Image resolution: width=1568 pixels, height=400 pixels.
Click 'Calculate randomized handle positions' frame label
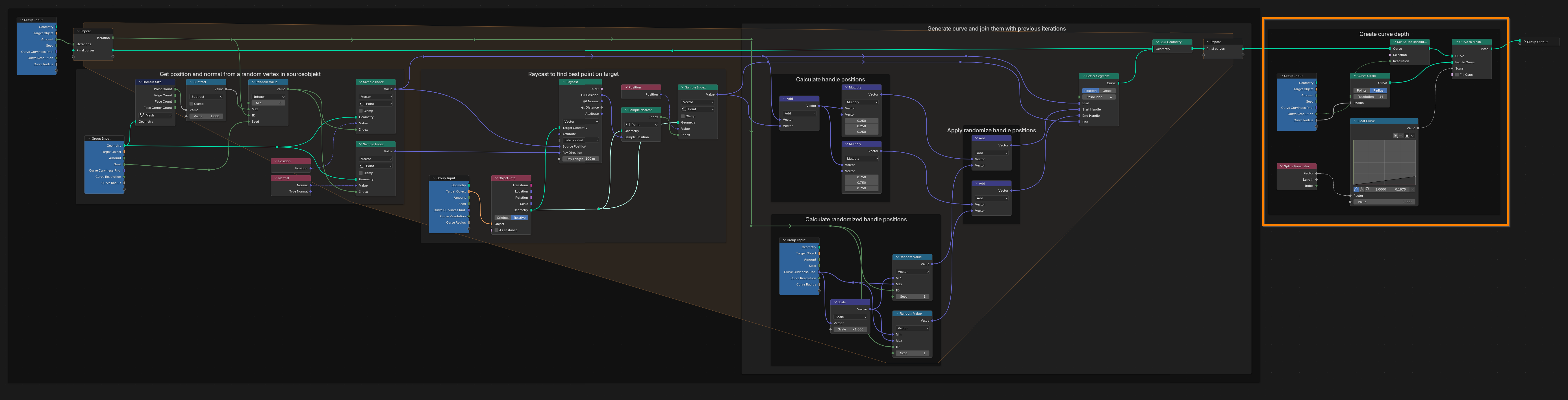coord(856,219)
